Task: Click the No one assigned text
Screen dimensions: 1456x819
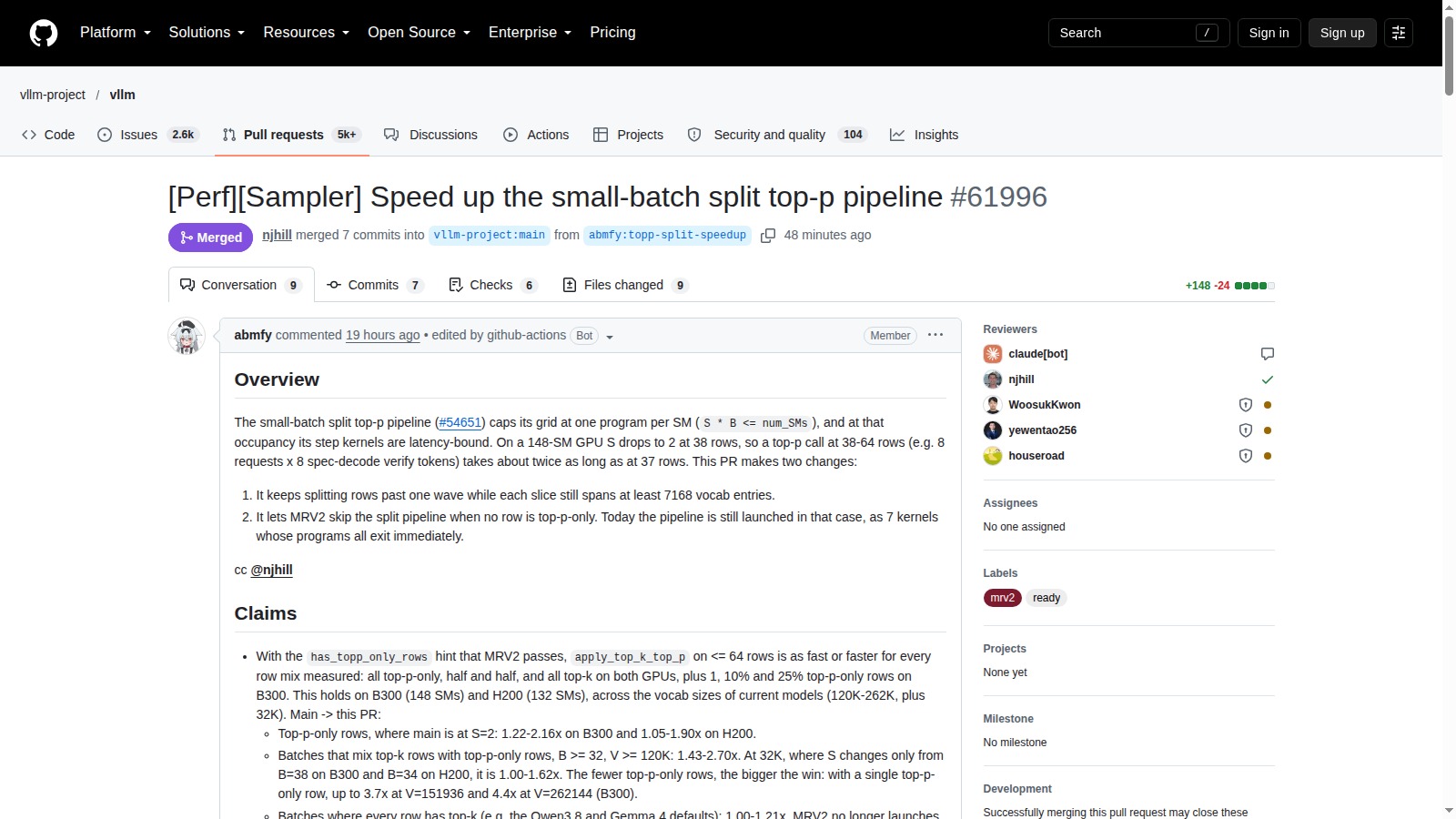Action: tap(1024, 527)
